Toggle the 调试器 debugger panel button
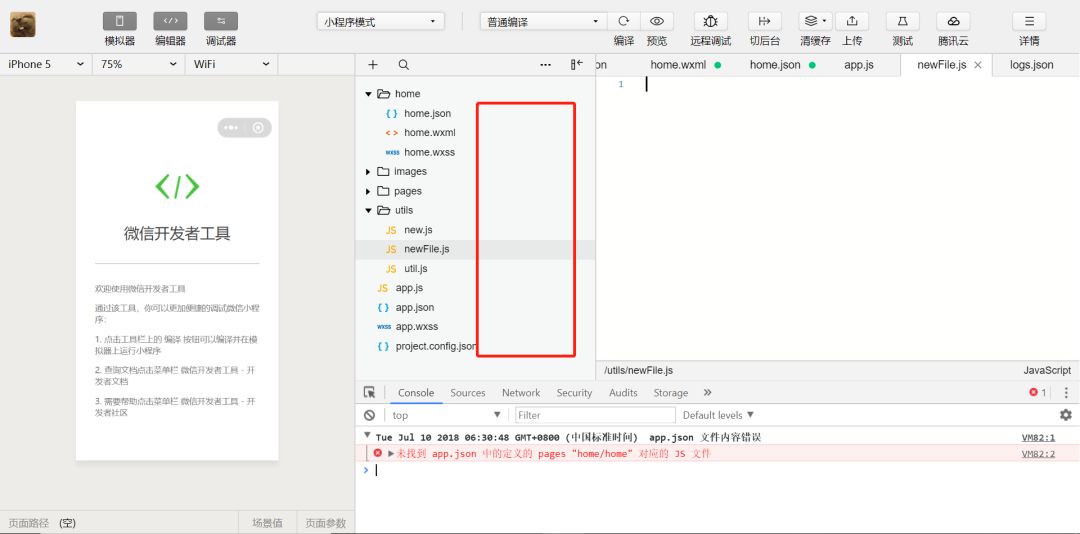The image size is (1080, 534). pyautogui.click(x=221, y=21)
